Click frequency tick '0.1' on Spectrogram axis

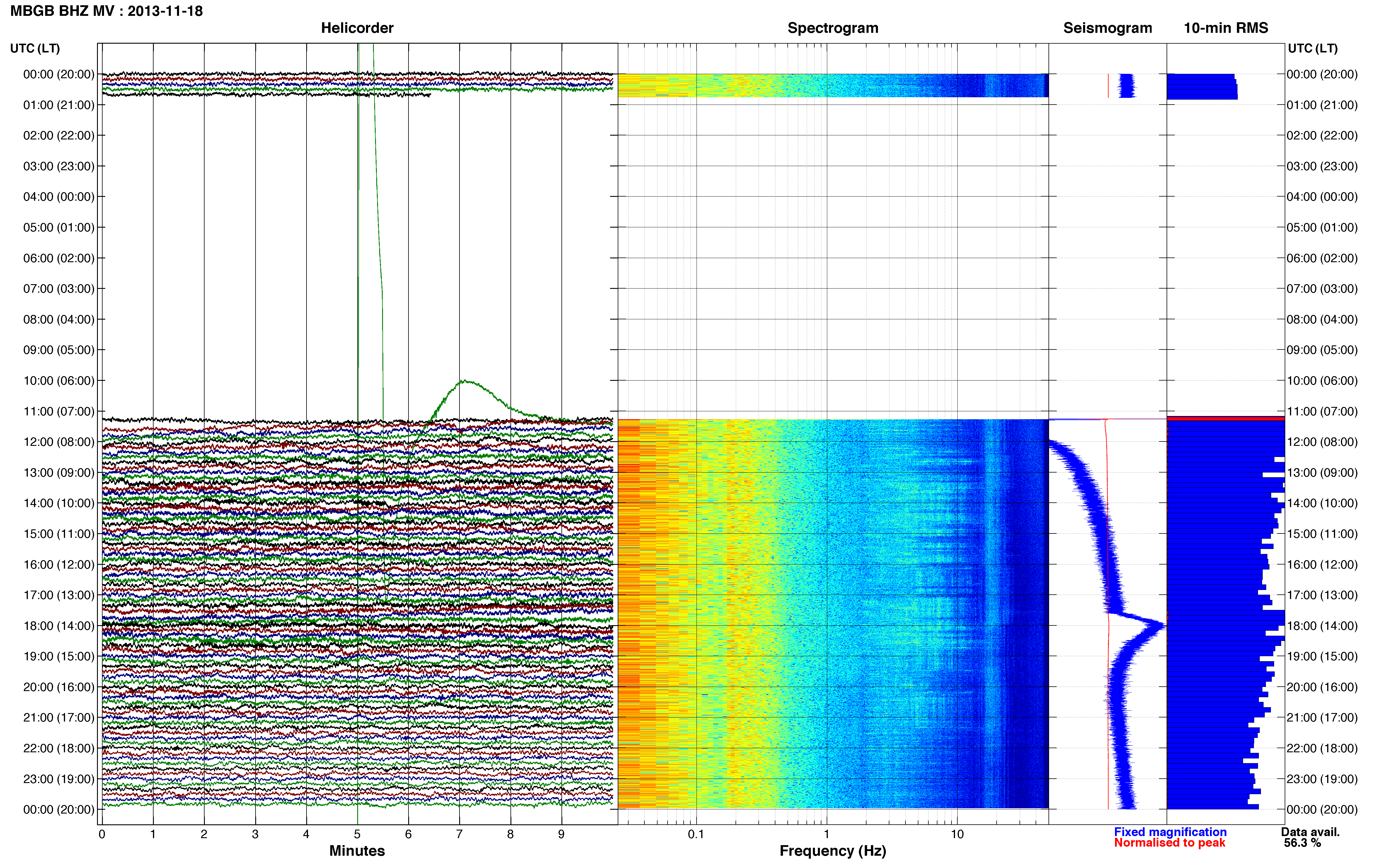[696, 834]
